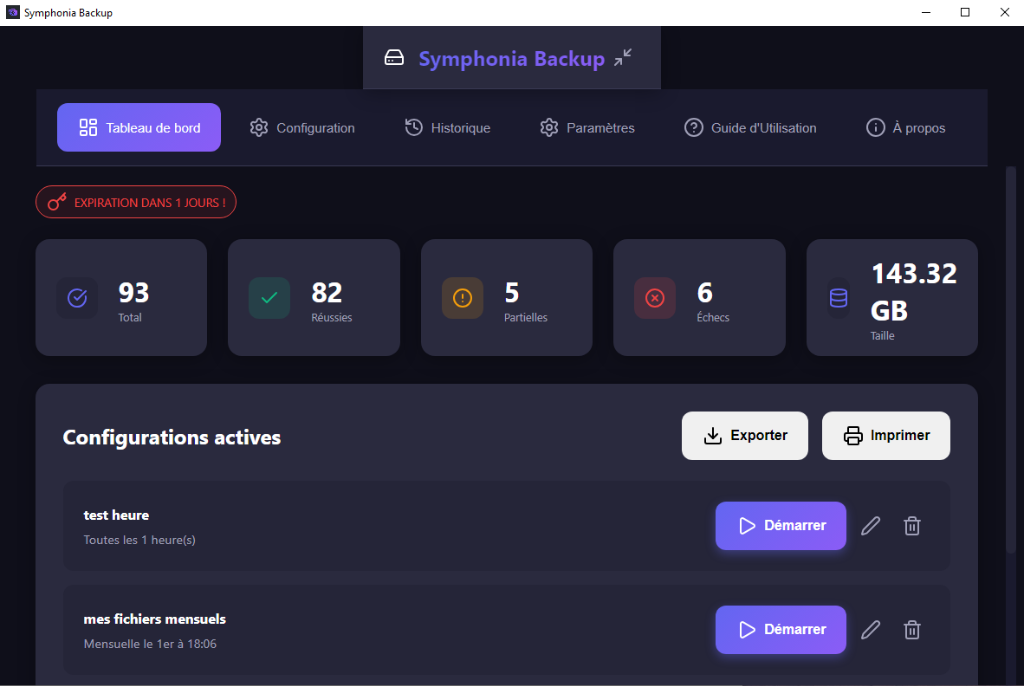Select the pencil icon to edit 'test heure'
Image resolution: width=1024 pixels, height=686 pixels.
(870, 525)
